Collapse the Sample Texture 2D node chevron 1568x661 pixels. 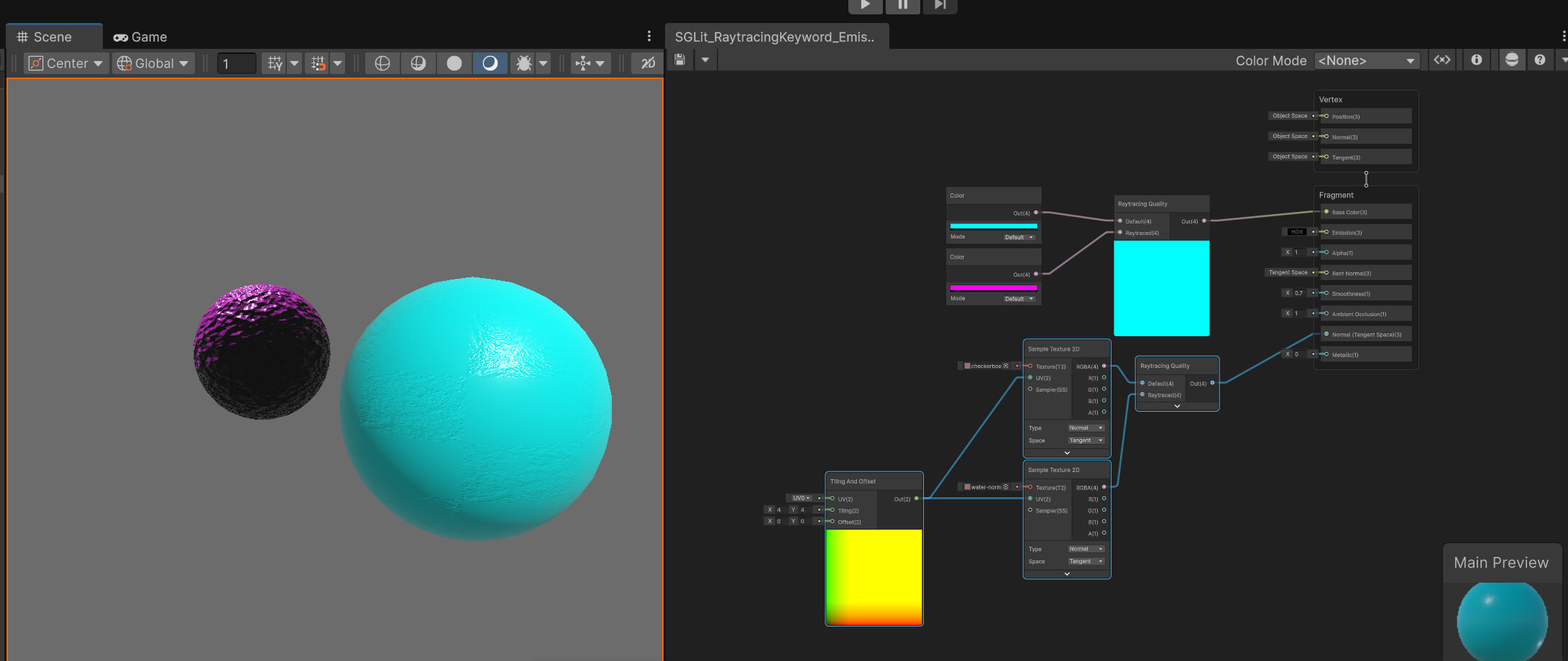pos(1066,453)
